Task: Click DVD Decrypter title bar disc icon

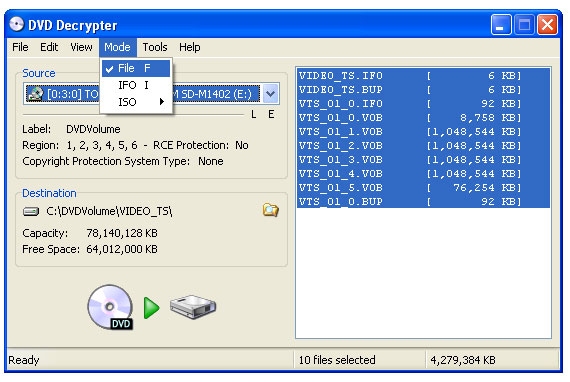Action: pyautogui.click(x=17, y=24)
